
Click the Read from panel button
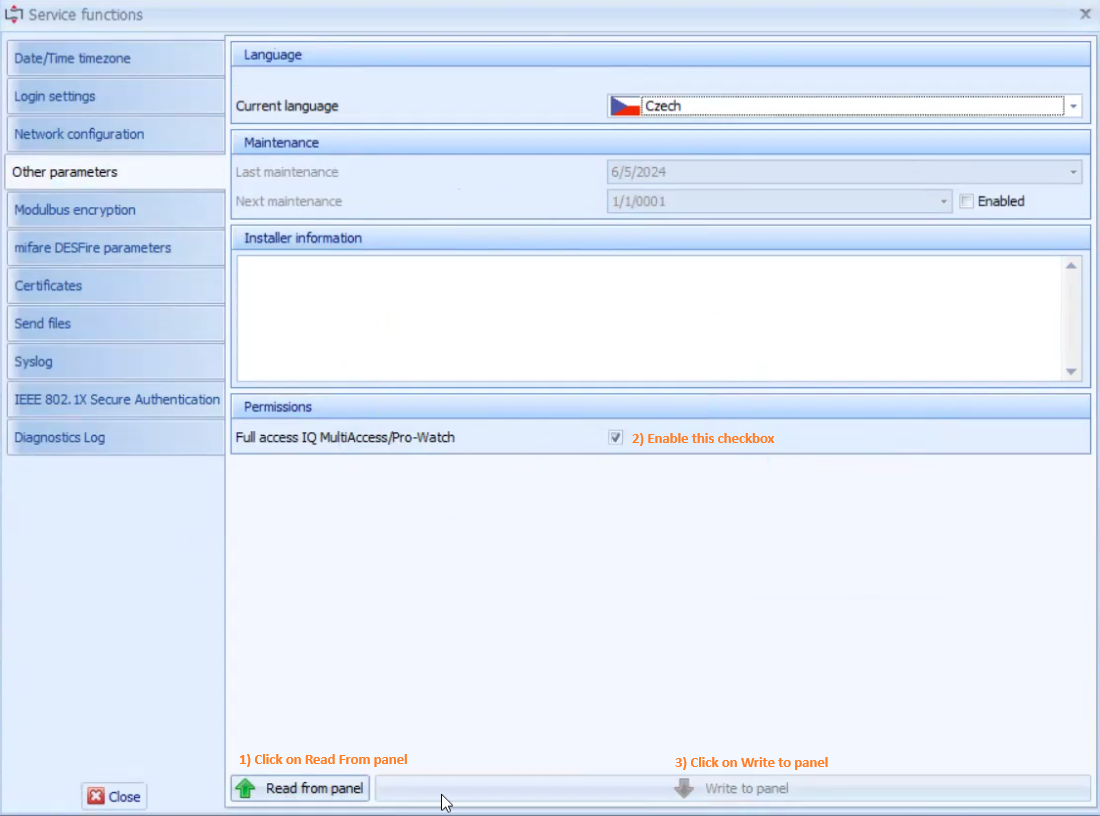tap(300, 788)
